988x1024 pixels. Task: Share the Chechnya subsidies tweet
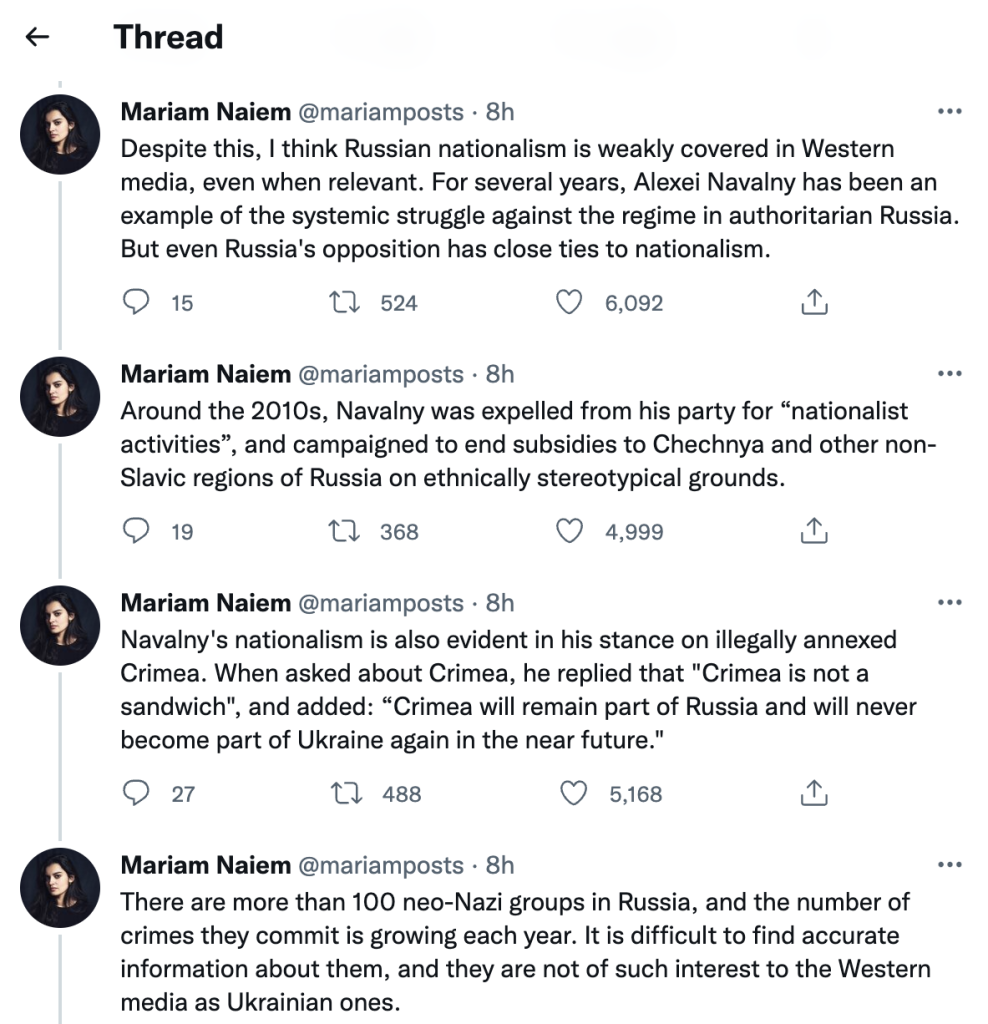pos(814,530)
